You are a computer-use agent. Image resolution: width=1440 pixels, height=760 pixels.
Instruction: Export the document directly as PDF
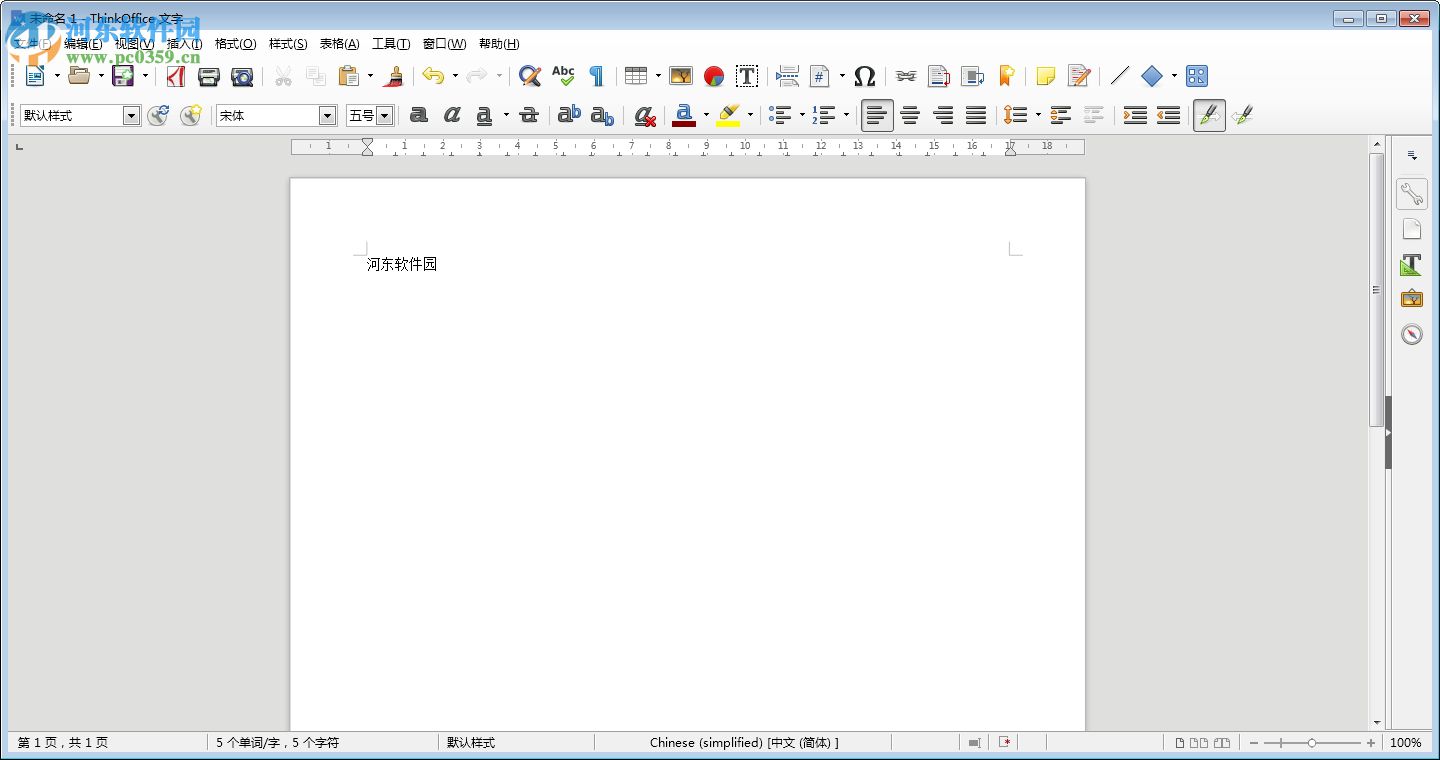pos(176,76)
